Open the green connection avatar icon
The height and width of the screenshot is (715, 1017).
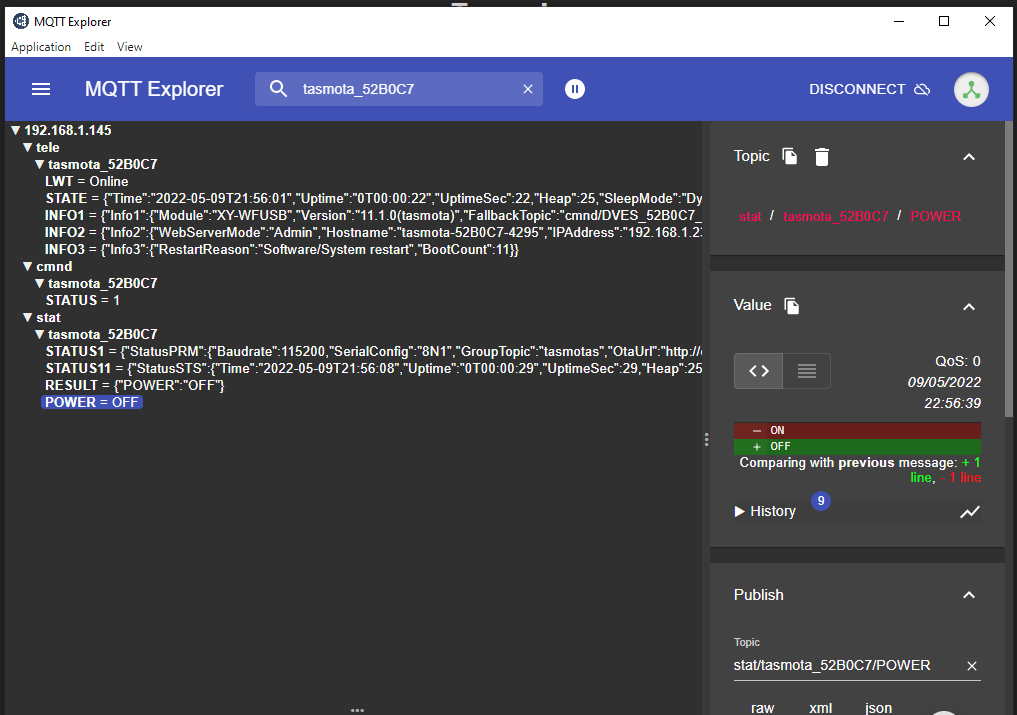click(971, 90)
